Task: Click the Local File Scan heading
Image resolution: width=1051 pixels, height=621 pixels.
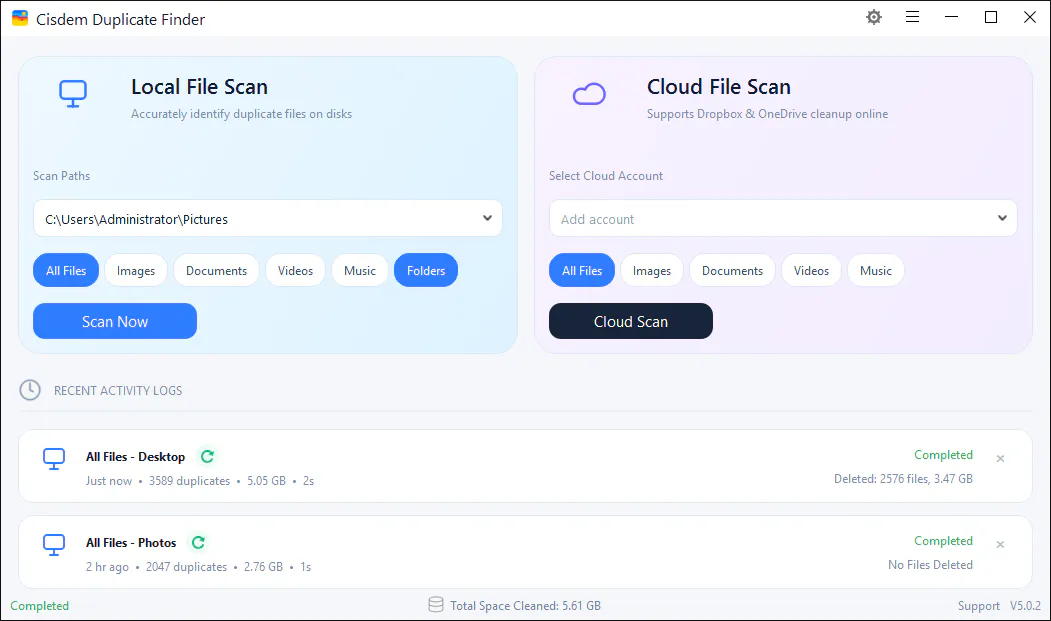Action: point(199,87)
